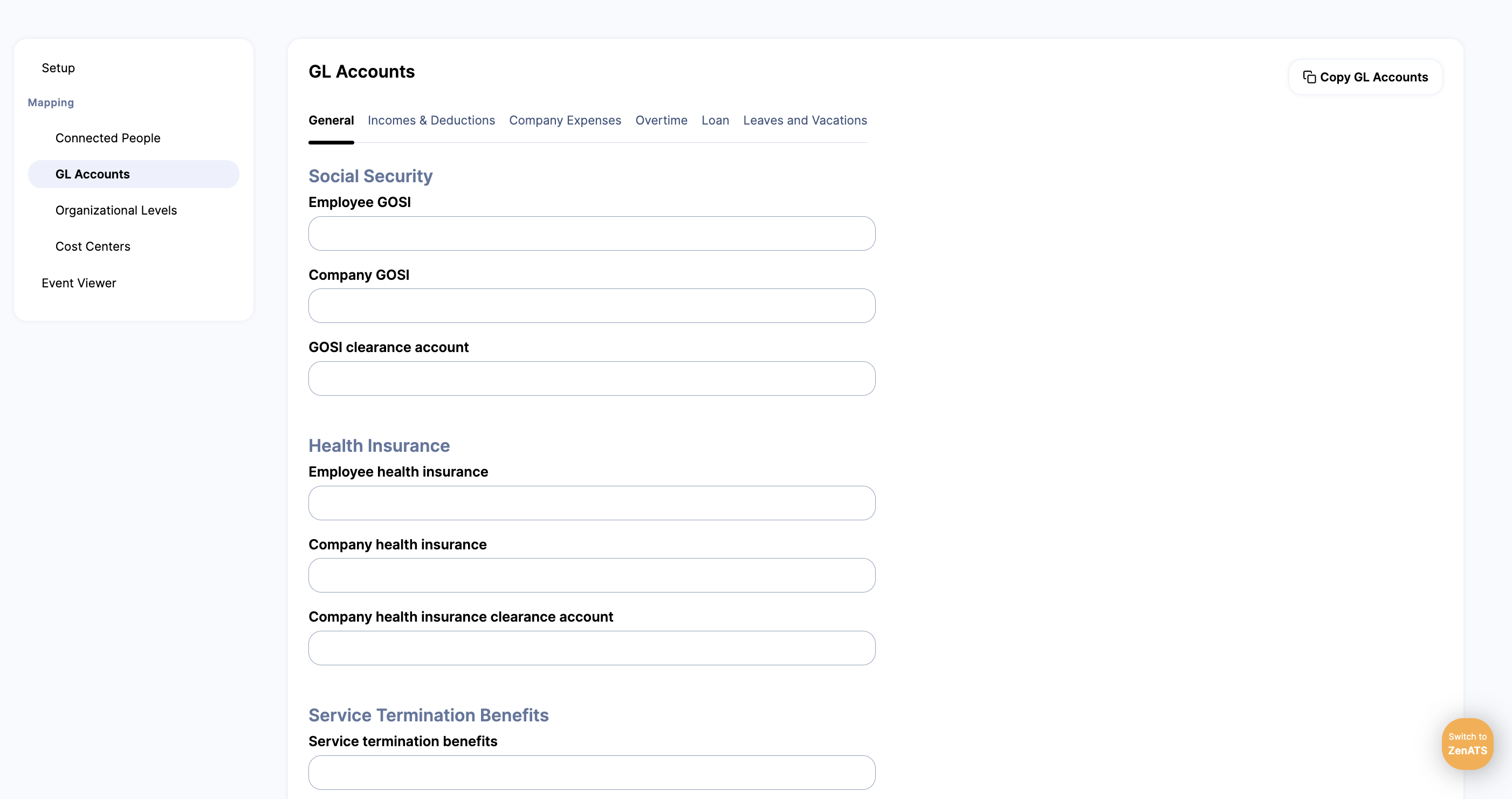The image size is (1512, 799).
Task: Select GL Accounts in the sidebar
Action: click(92, 174)
